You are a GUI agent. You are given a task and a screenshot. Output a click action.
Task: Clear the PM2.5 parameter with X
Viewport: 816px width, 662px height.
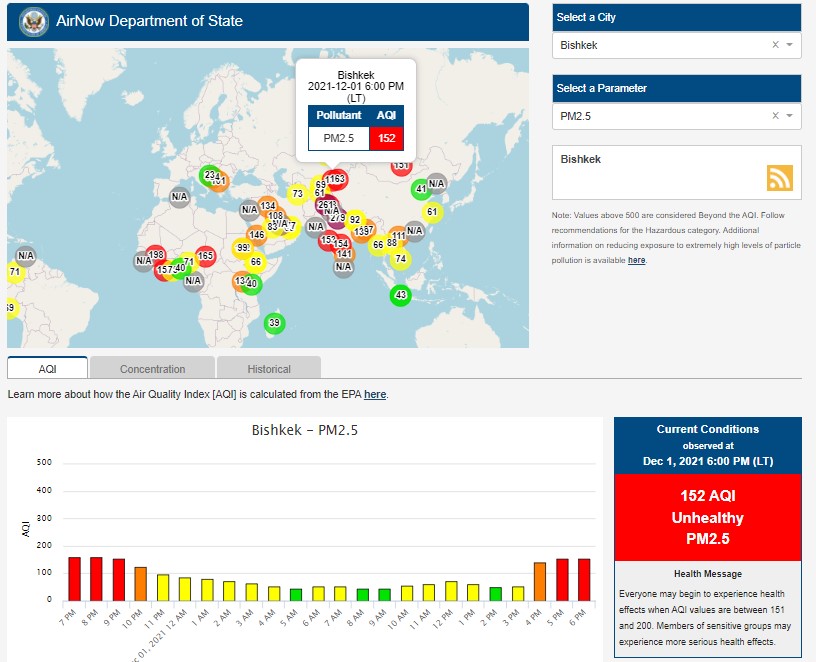point(775,116)
